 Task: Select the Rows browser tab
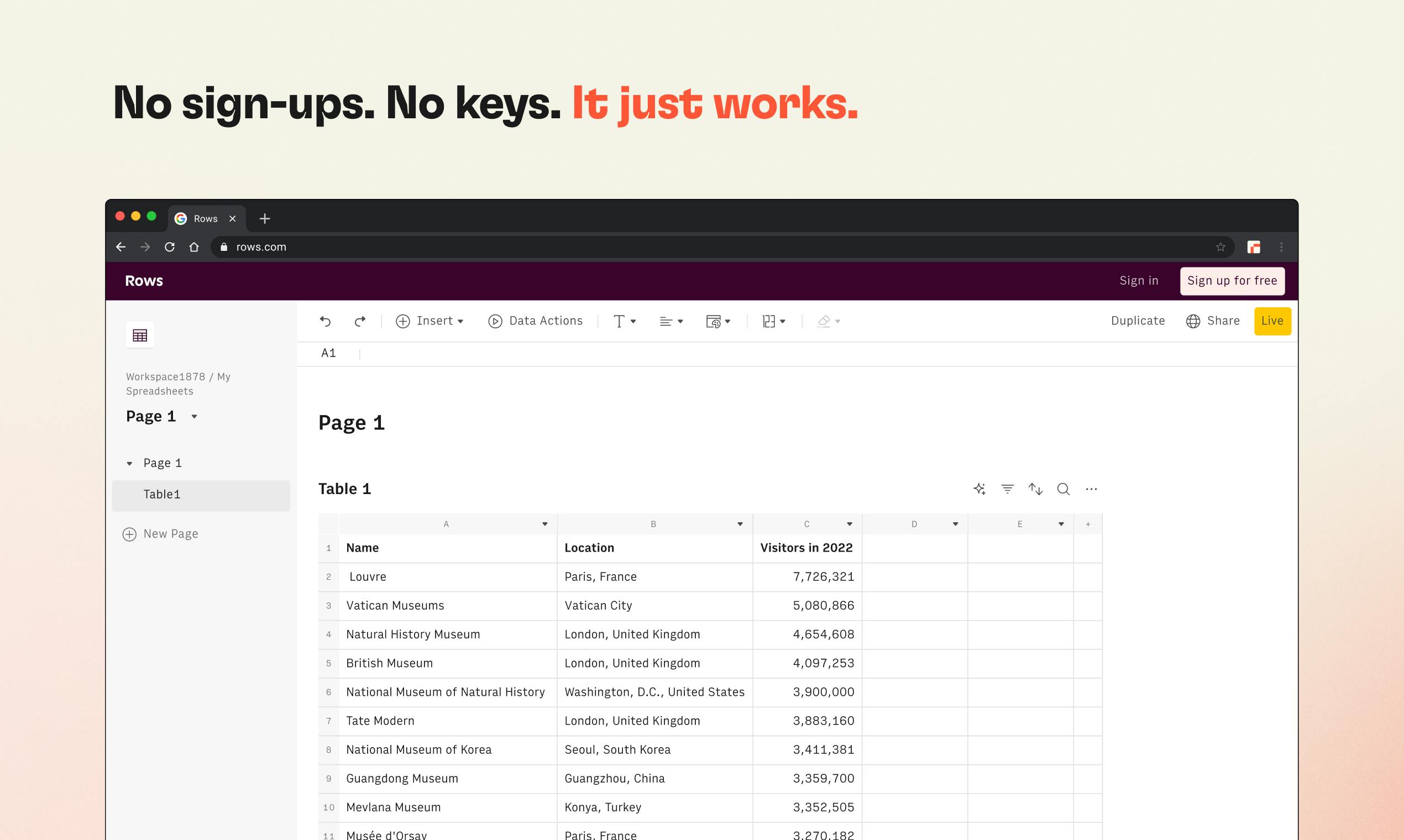click(207, 218)
